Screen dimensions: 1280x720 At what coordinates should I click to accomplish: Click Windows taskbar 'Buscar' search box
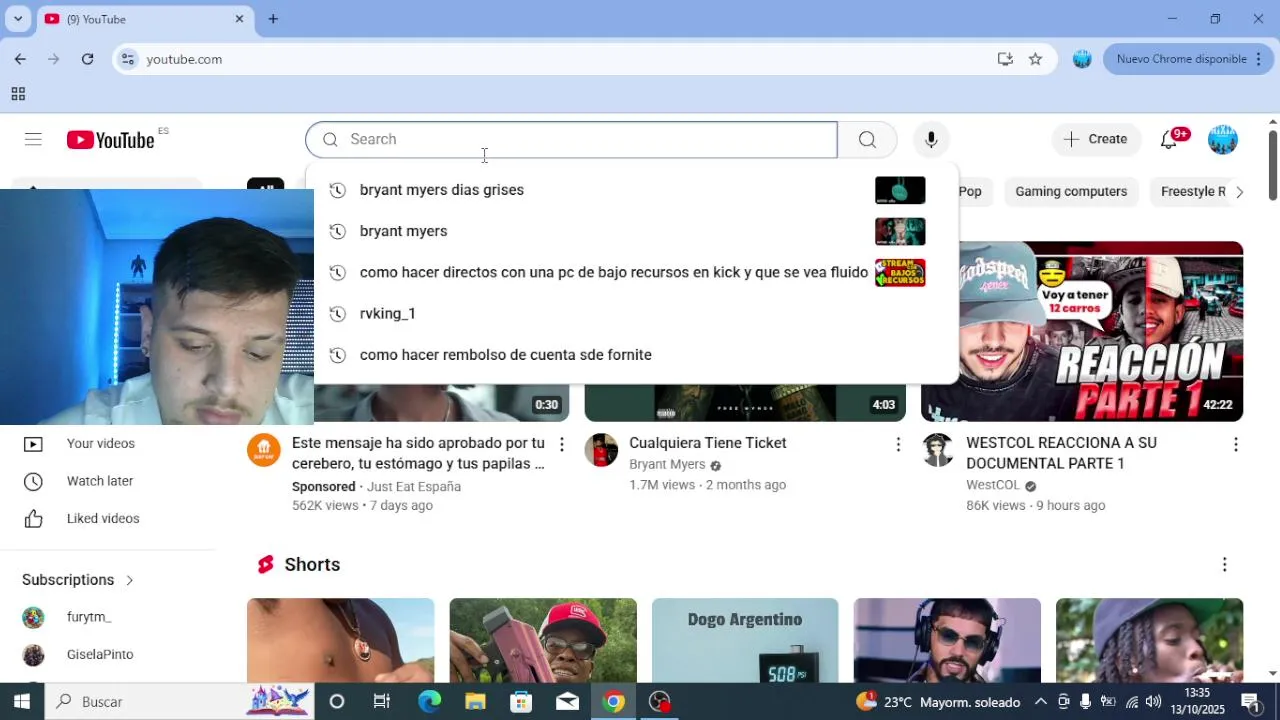[180, 702]
